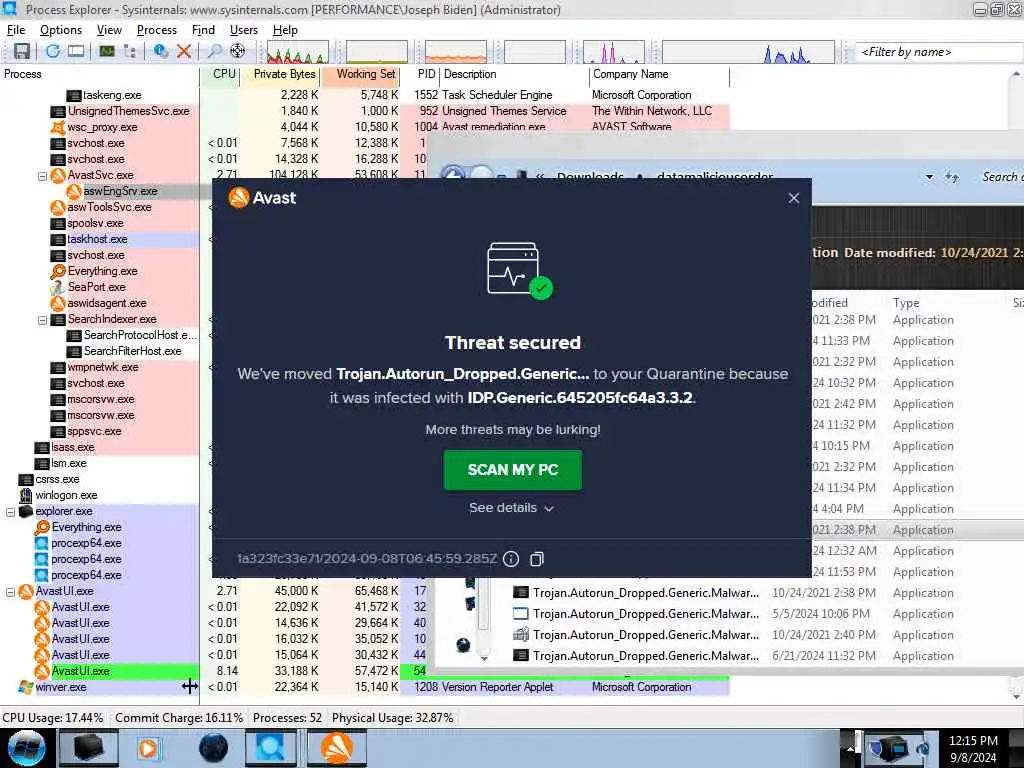Viewport: 1024px width, 768px height.
Task: Click the SCAN MY PC button
Action: click(x=513, y=470)
